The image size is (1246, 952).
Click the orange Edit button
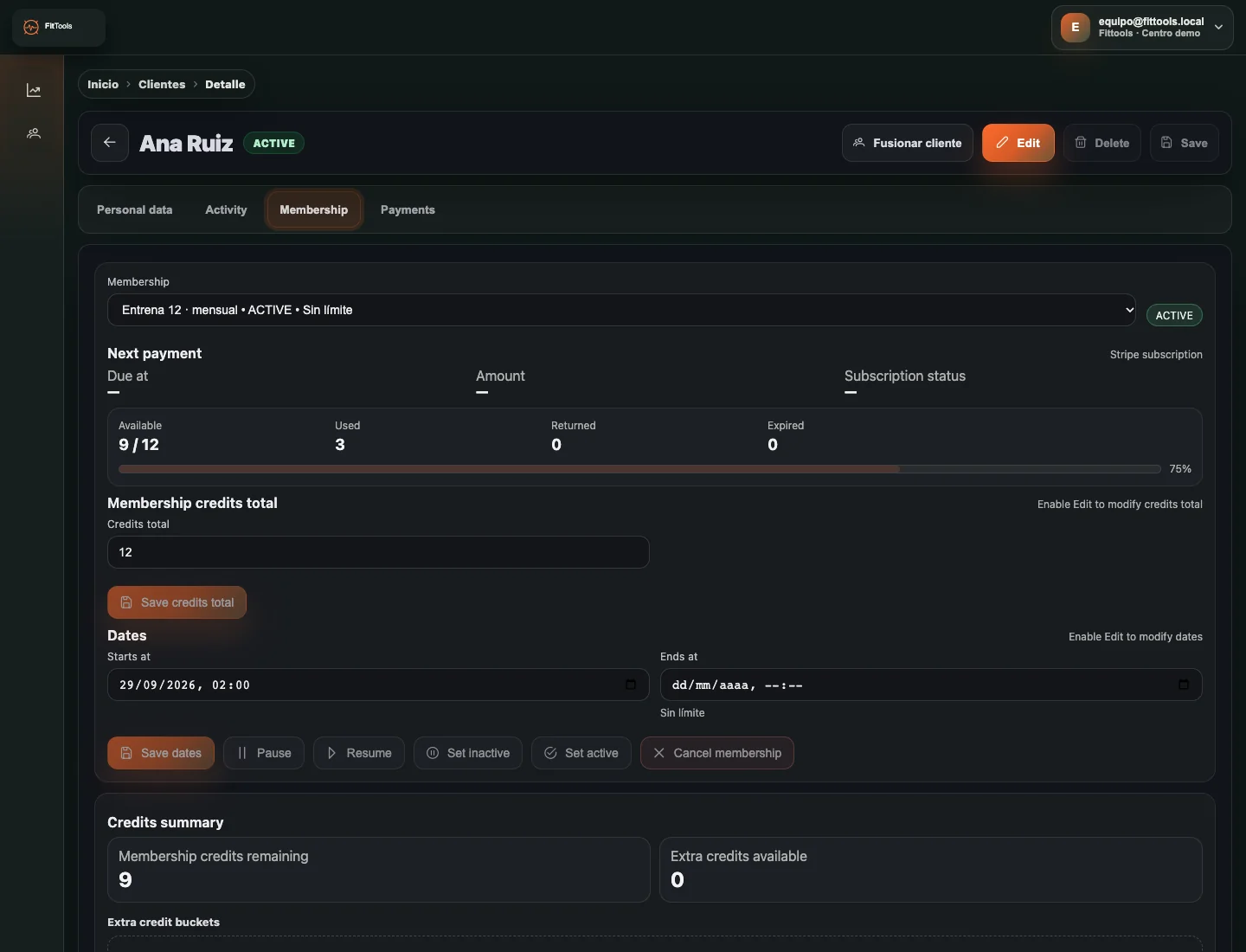(1018, 143)
